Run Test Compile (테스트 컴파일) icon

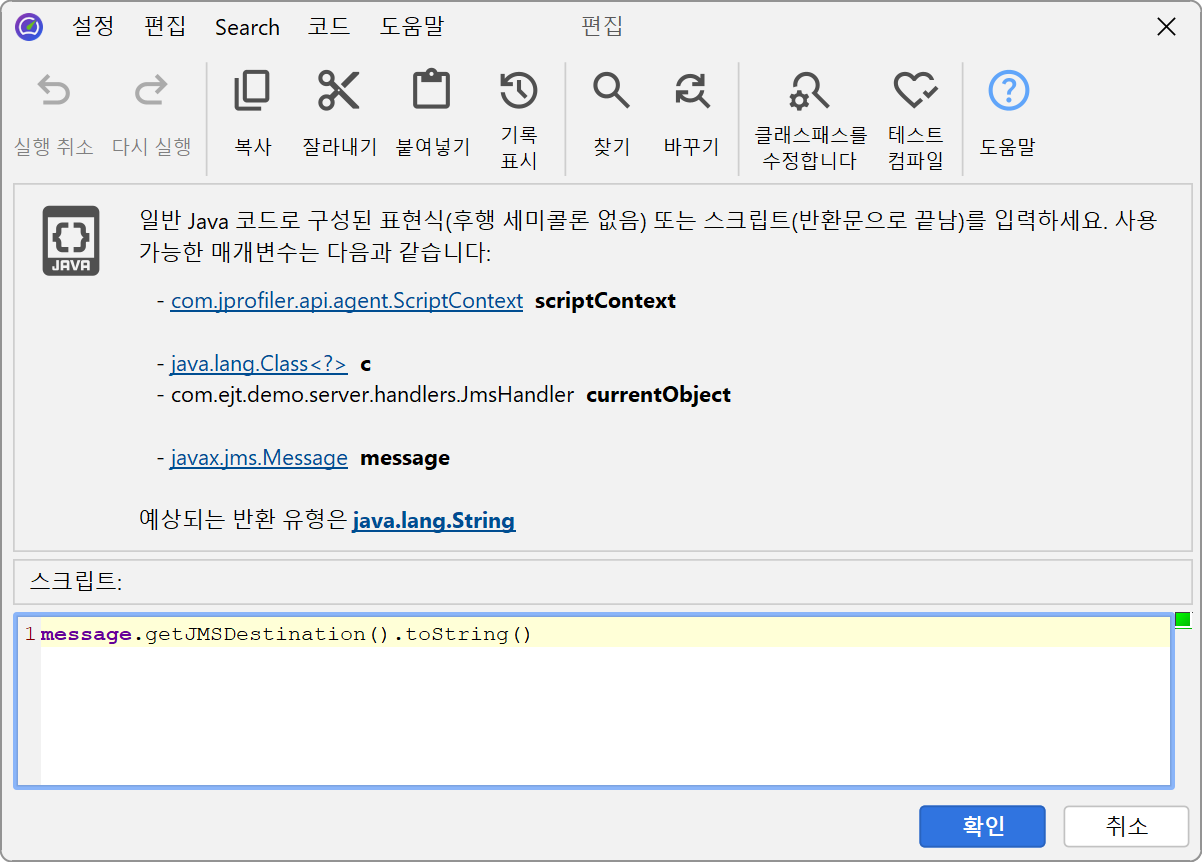(x=915, y=91)
